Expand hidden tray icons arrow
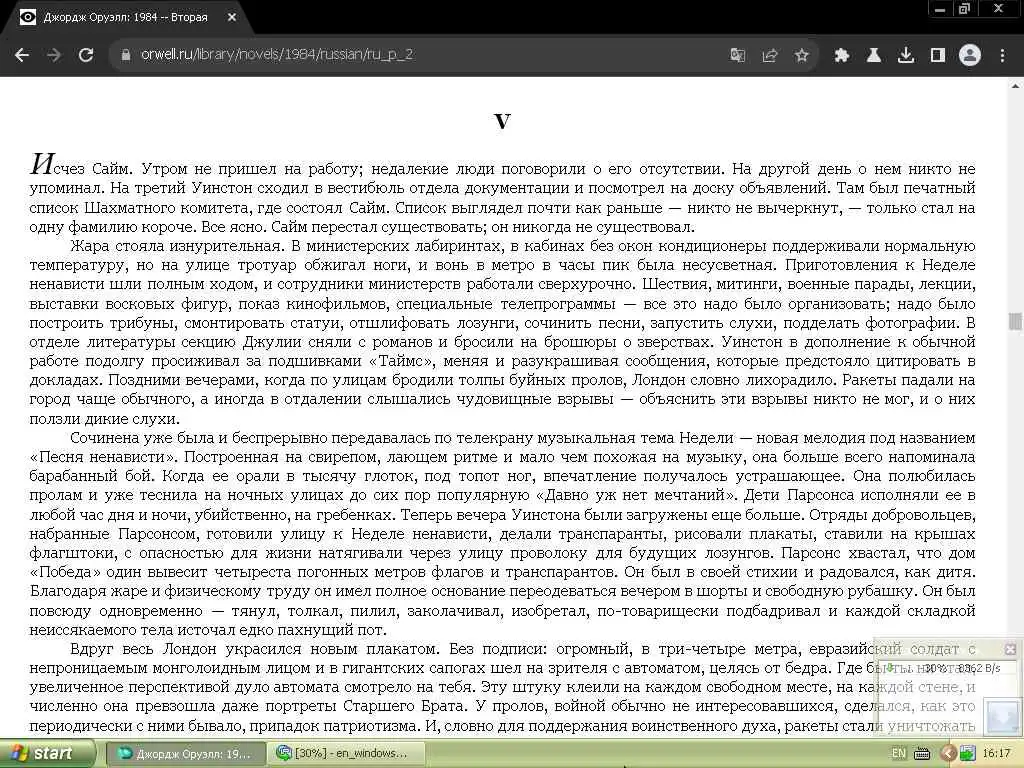The width and height of the screenshot is (1024, 768). 948,754
